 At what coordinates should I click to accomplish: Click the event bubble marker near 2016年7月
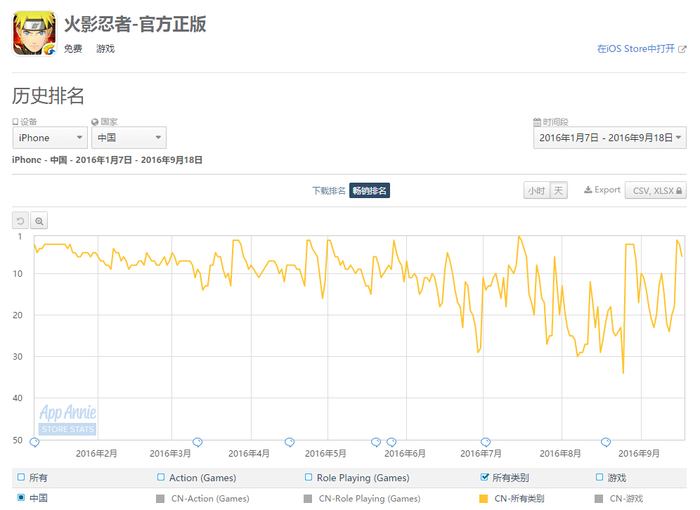[486, 442]
